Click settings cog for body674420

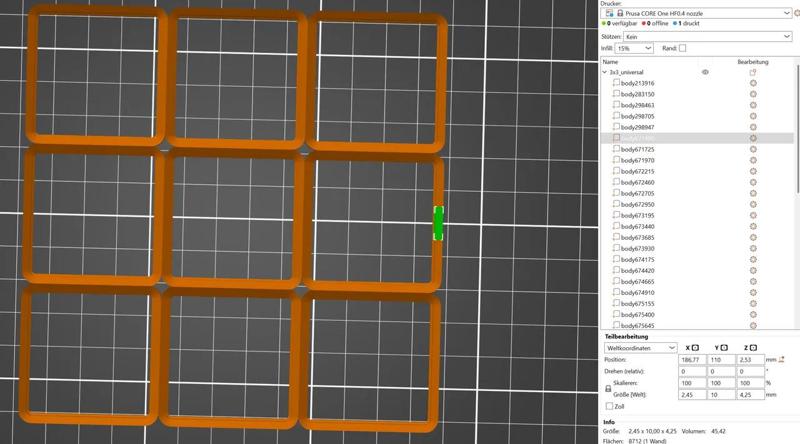click(x=753, y=270)
